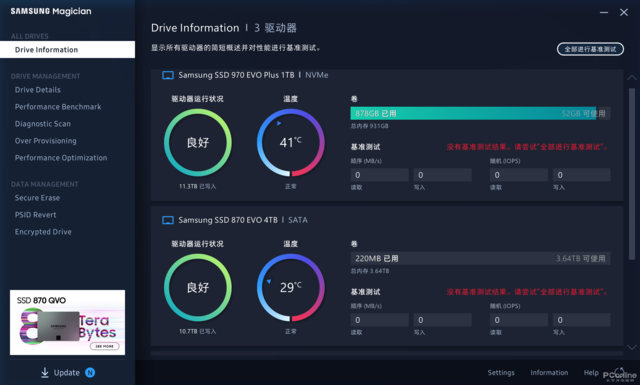Click 870 EVO sequential read value field

point(380,320)
